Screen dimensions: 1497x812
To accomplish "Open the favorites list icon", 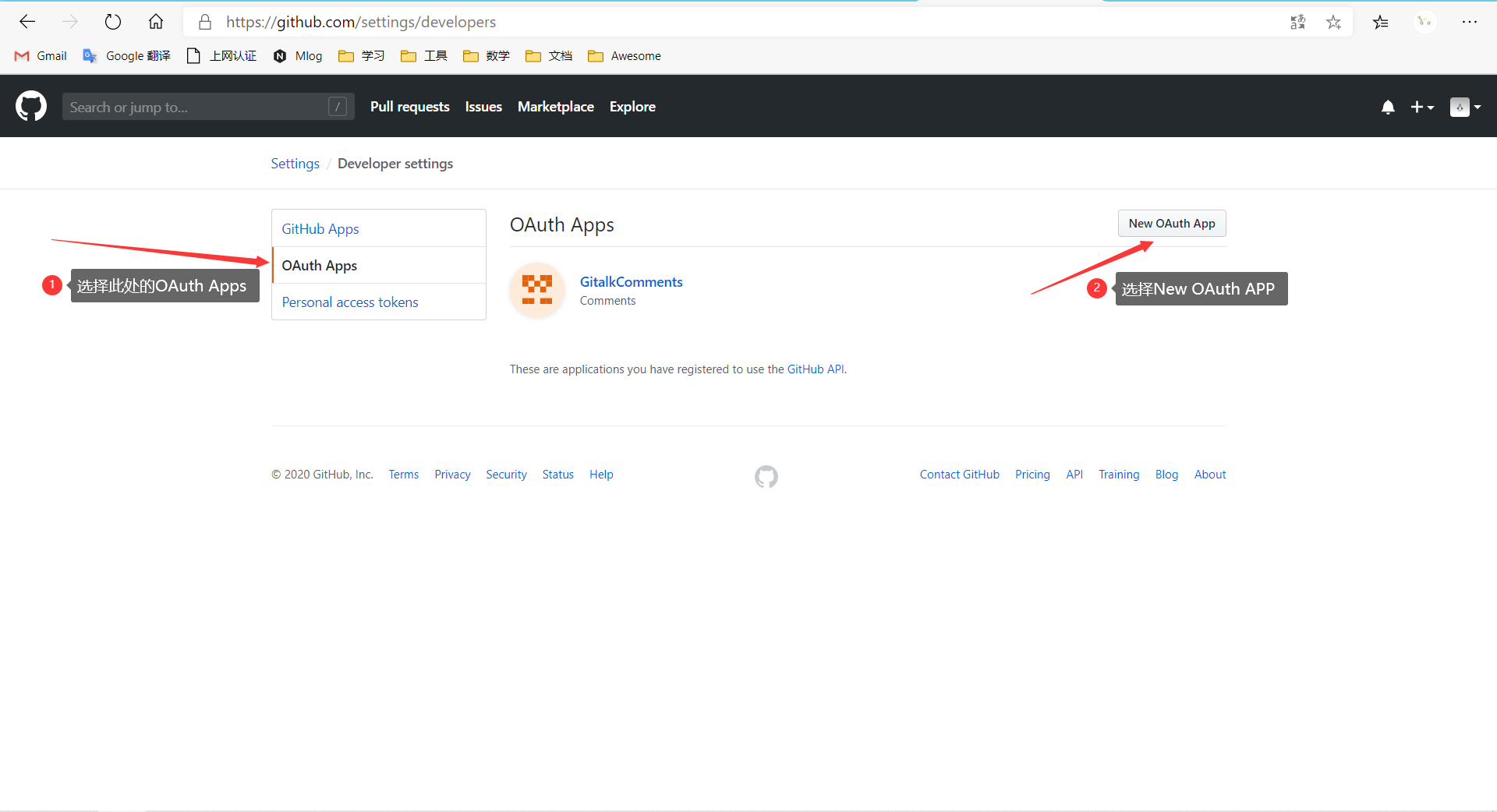I will (x=1381, y=22).
